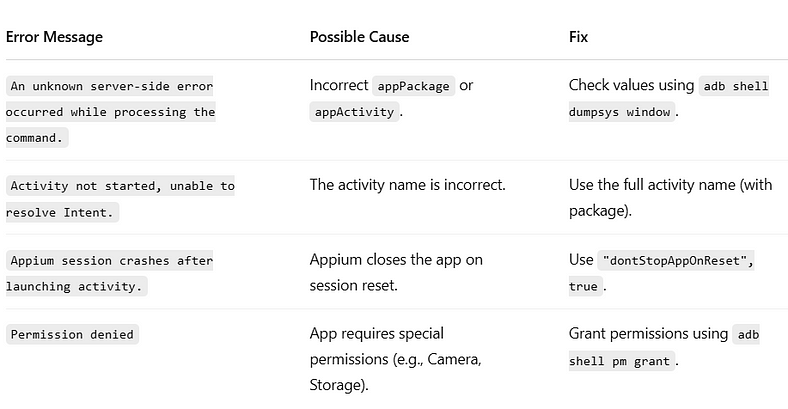Click the appPackage code snippet

414,86
